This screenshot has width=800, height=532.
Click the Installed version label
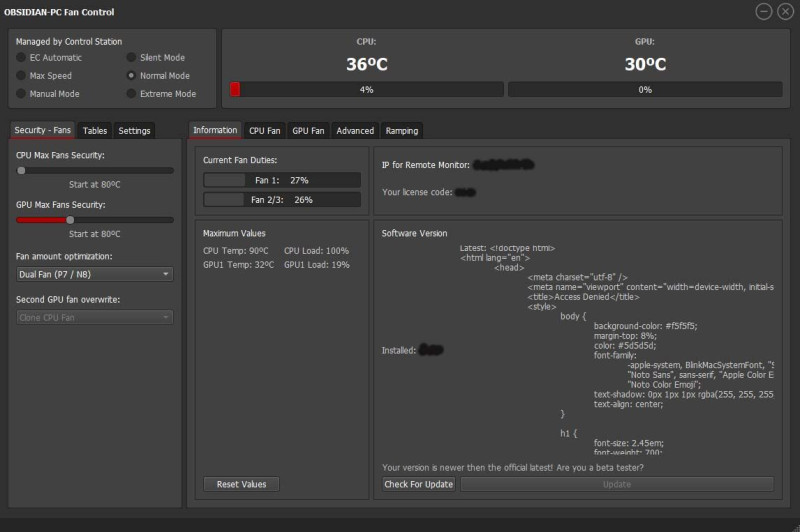pyautogui.click(x=398, y=350)
